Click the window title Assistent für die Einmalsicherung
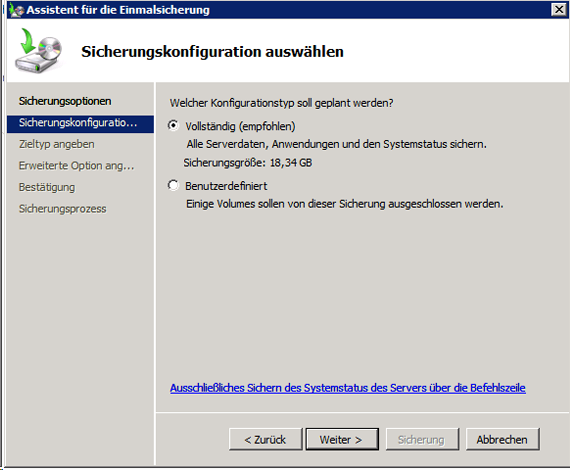Viewport: 570px width, 470px height. pyautogui.click(x=118, y=10)
